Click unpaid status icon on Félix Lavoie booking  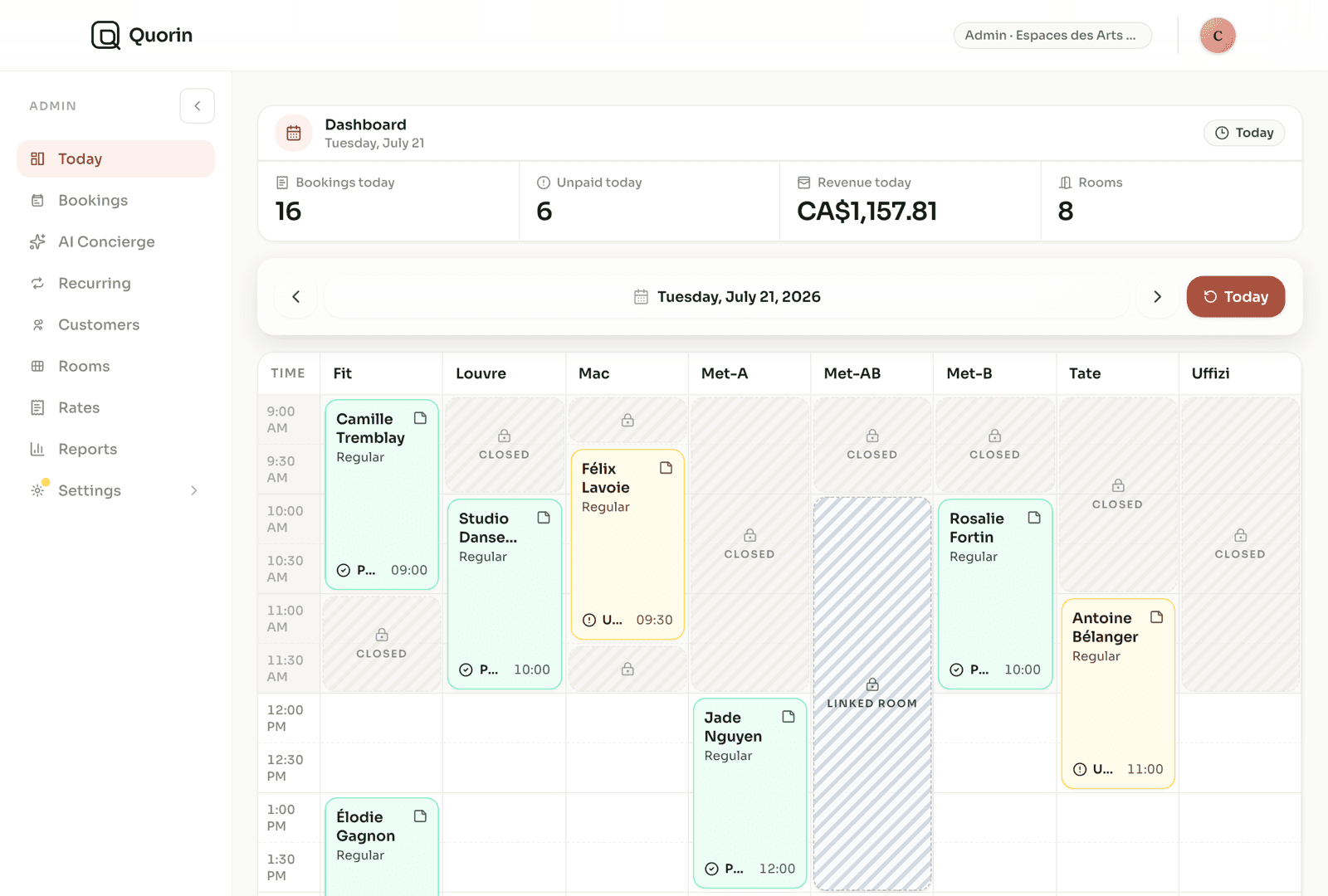click(589, 620)
